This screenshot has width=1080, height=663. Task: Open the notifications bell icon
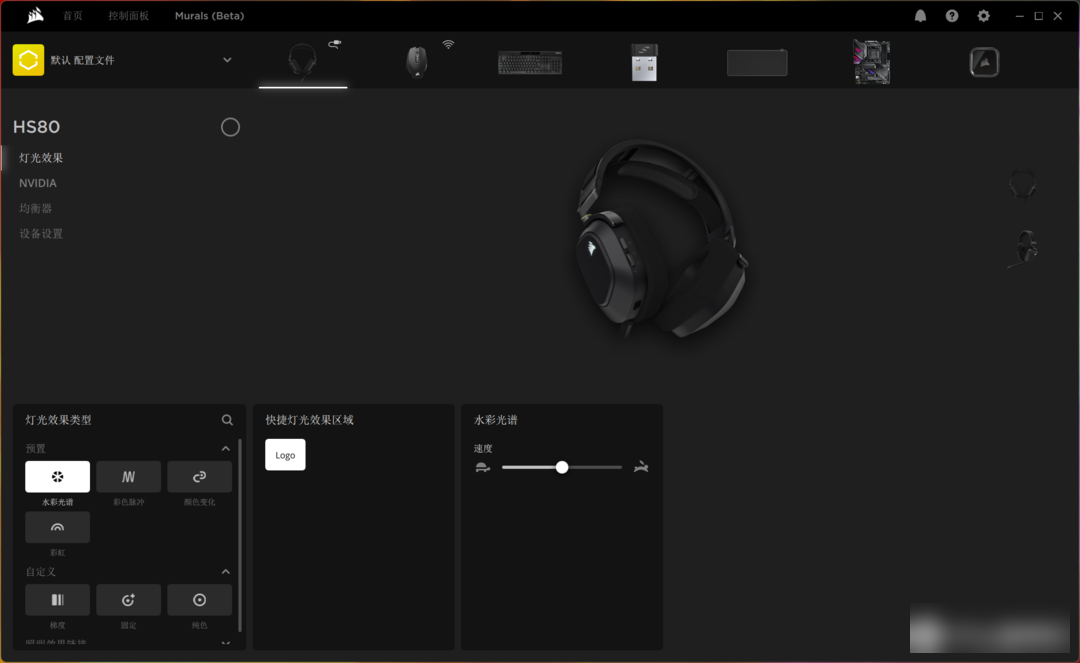[x=920, y=16]
